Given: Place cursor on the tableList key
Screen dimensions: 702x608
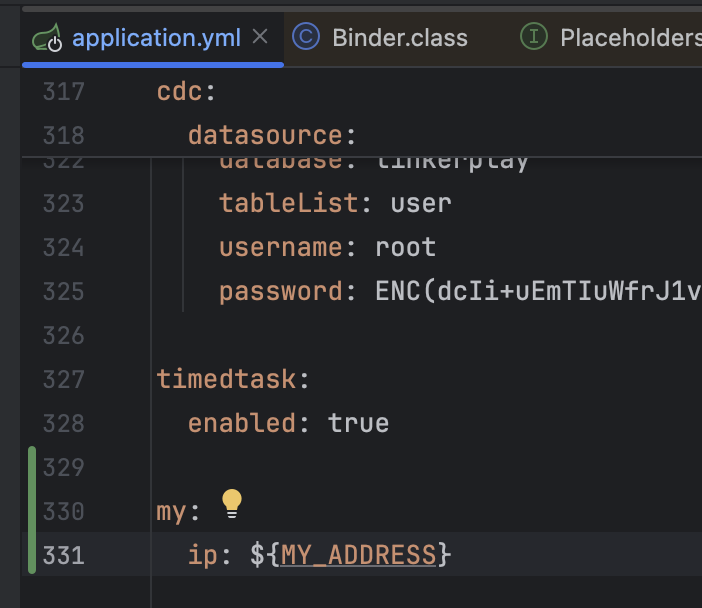Looking at the screenshot, I should 288,204.
